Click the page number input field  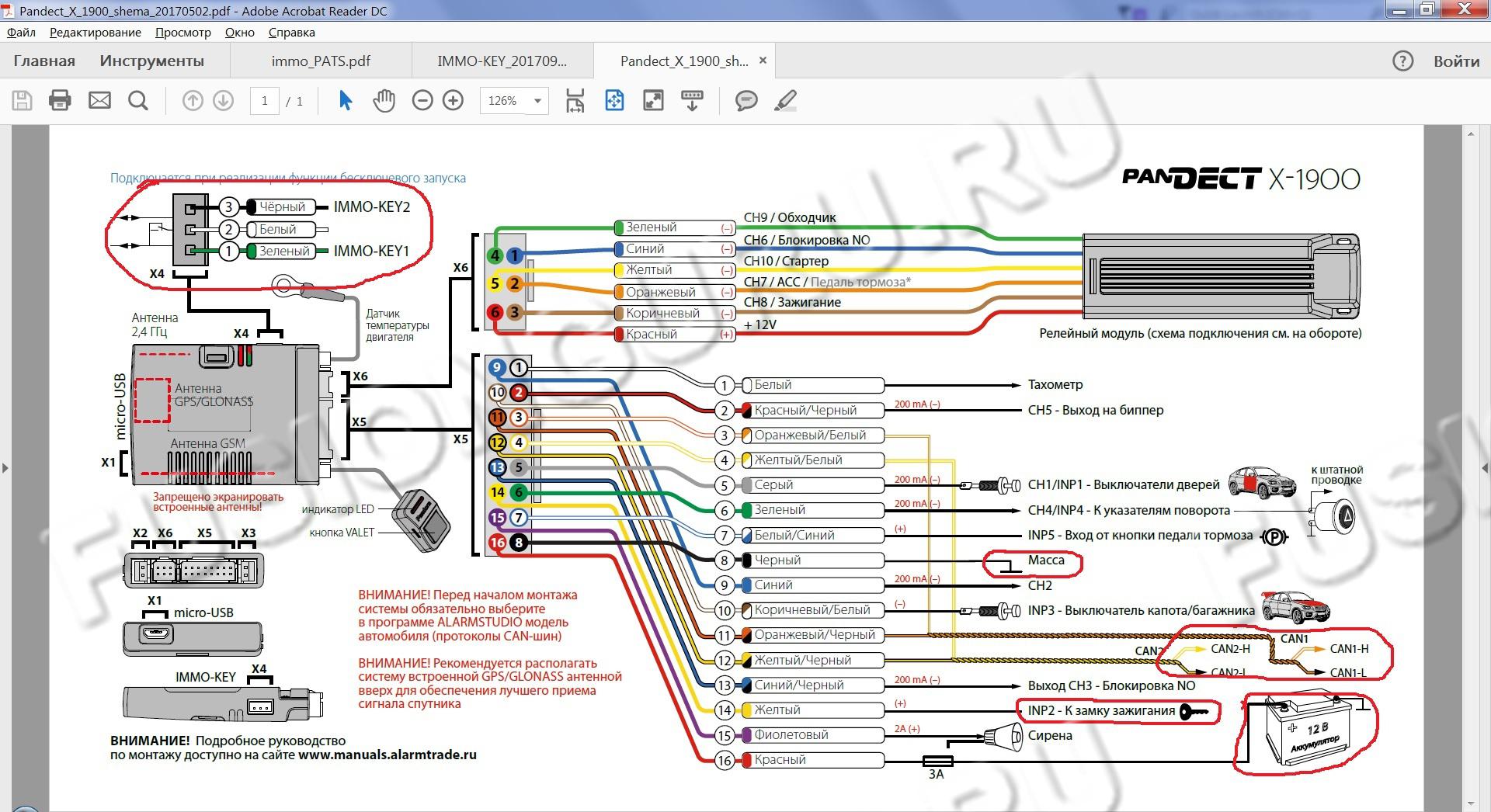[x=265, y=101]
